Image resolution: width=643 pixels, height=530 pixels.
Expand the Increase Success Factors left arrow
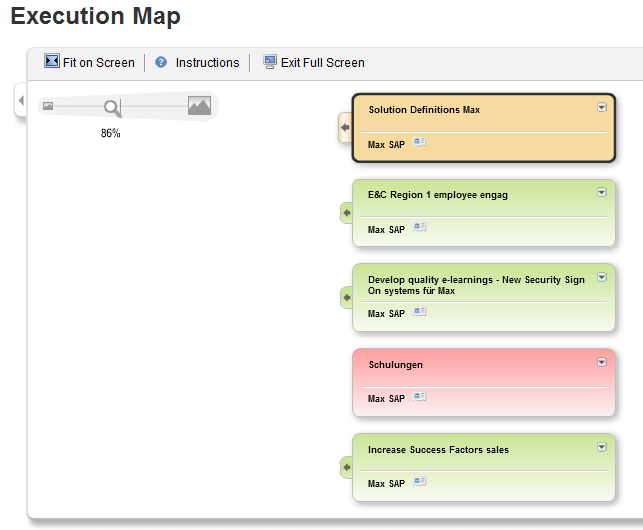[346, 467]
